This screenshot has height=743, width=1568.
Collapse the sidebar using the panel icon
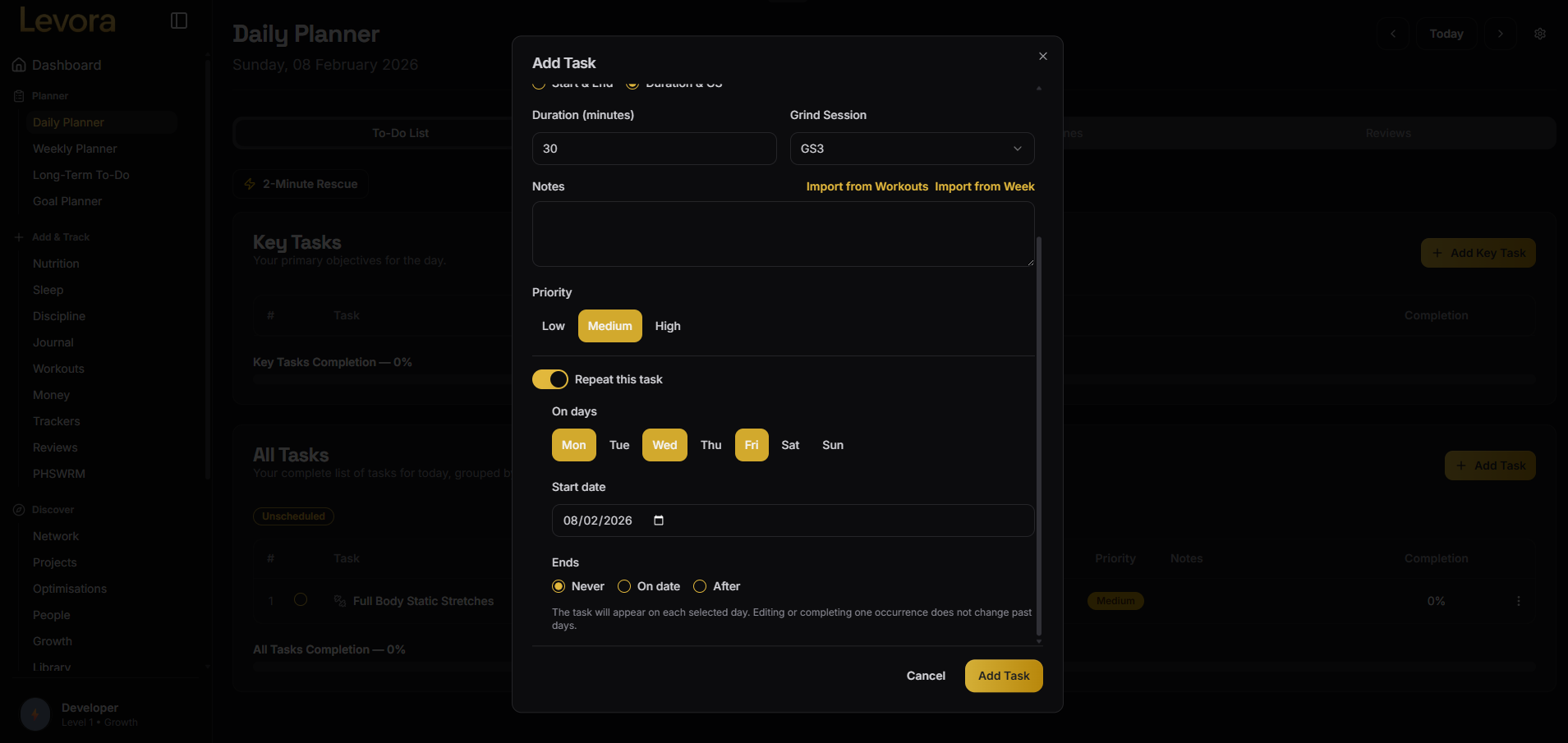pyautogui.click(x=179, y=20)
